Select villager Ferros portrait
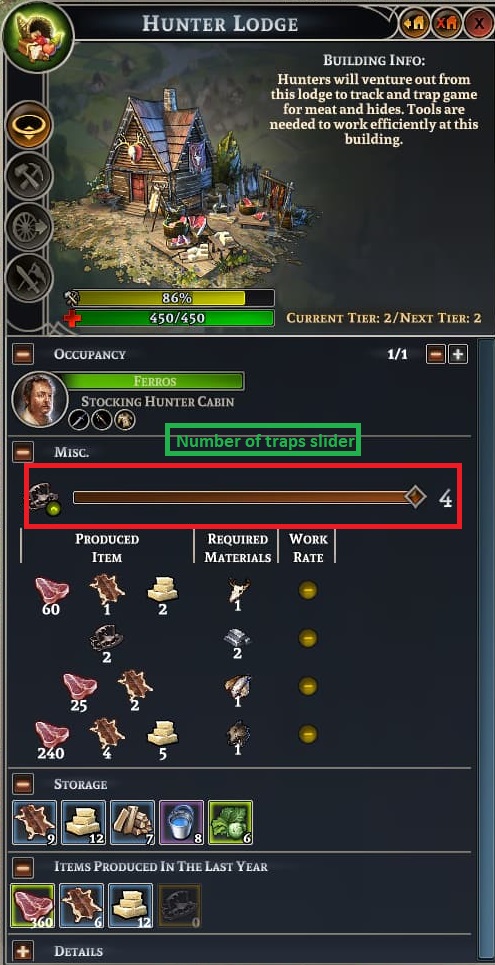 tap(40, 399)
